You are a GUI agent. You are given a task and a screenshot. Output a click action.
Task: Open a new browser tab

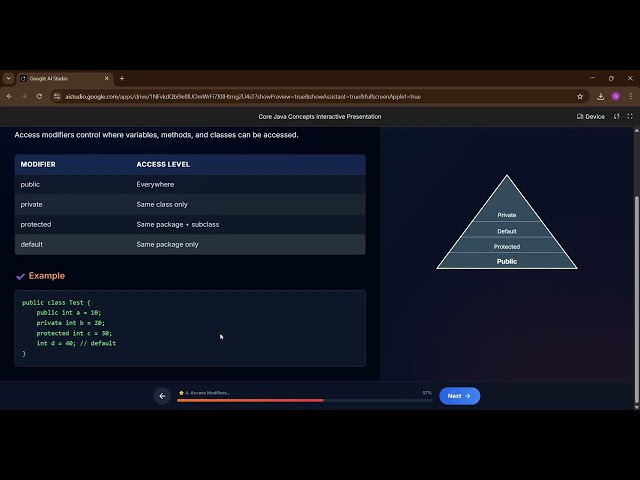tap(122, 78)
